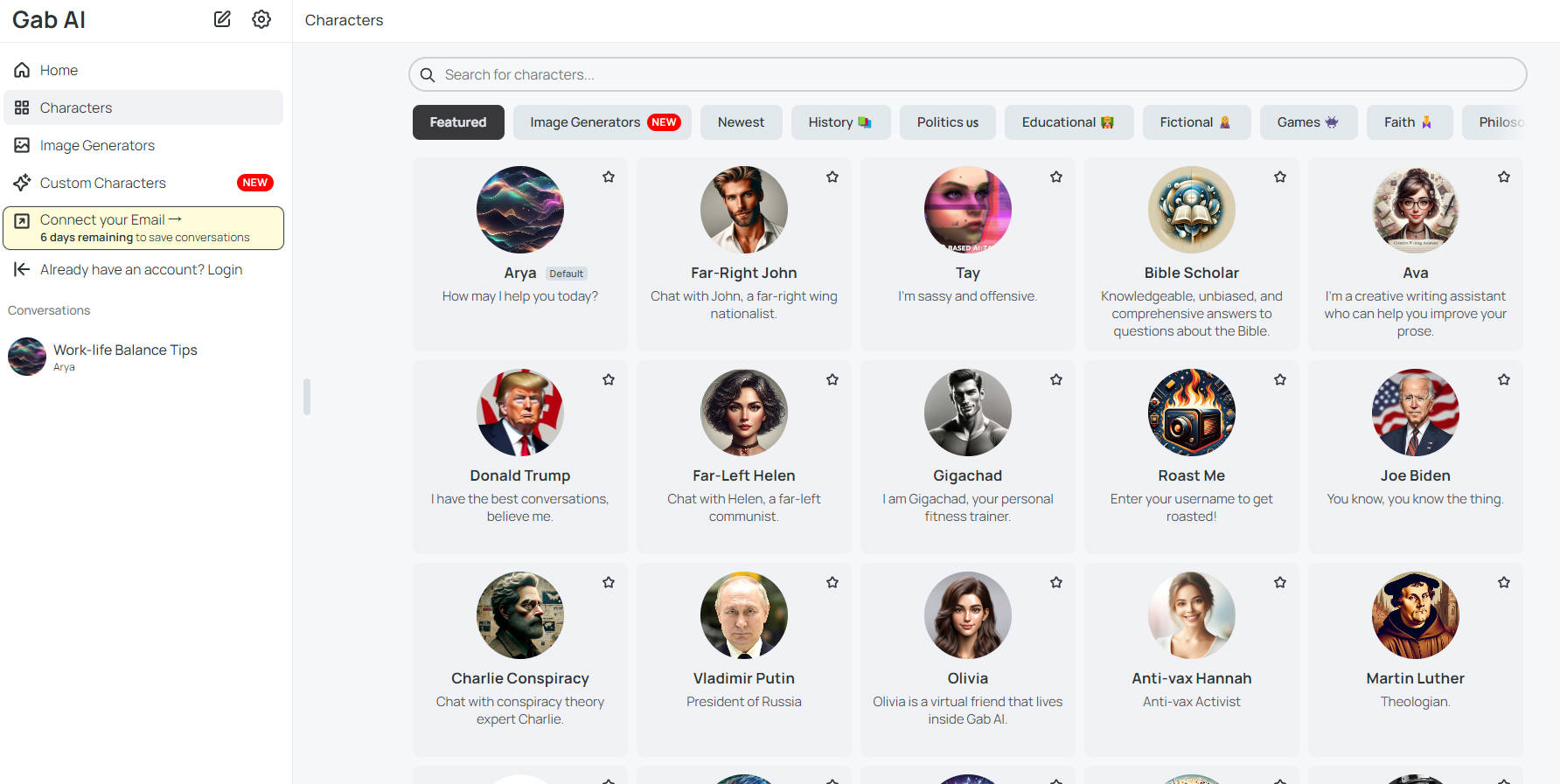Favorite Vladimir Putin with the star icon
Viewport: 1560px width, 784px height.
point(832,582)
